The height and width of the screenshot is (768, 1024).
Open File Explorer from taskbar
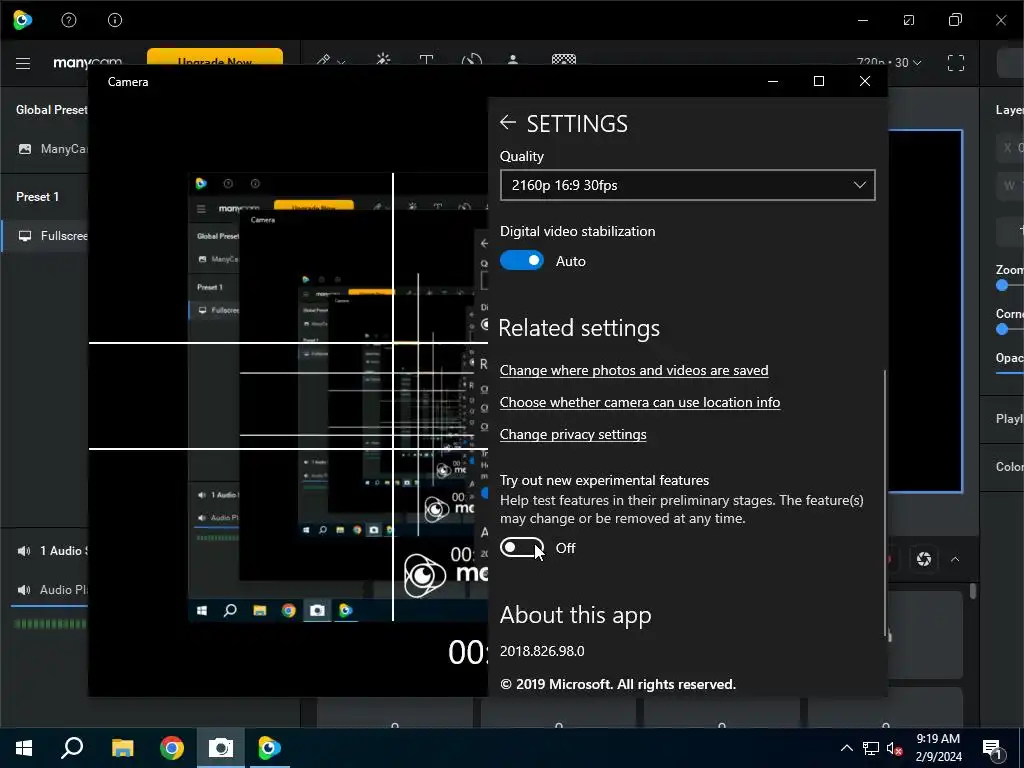[122, 748]
